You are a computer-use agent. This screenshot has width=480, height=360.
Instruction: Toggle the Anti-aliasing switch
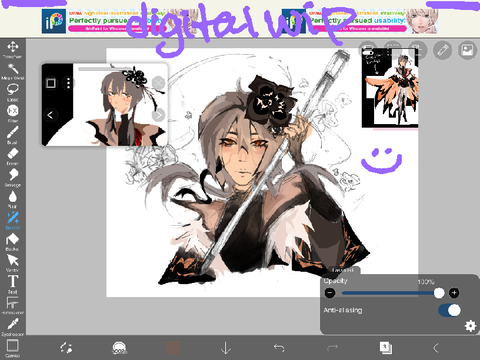(x=449, y=310)
